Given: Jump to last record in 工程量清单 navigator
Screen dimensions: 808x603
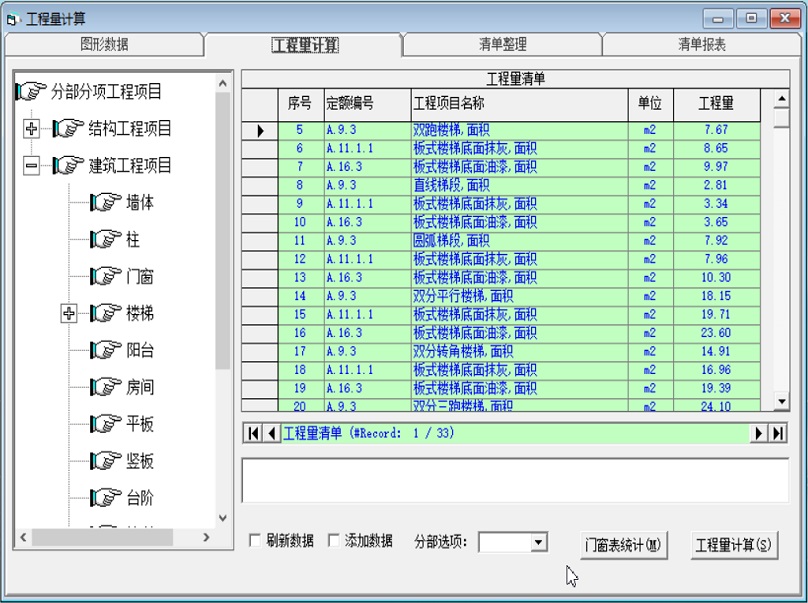Looking at the screenshot, I should 778,433.
